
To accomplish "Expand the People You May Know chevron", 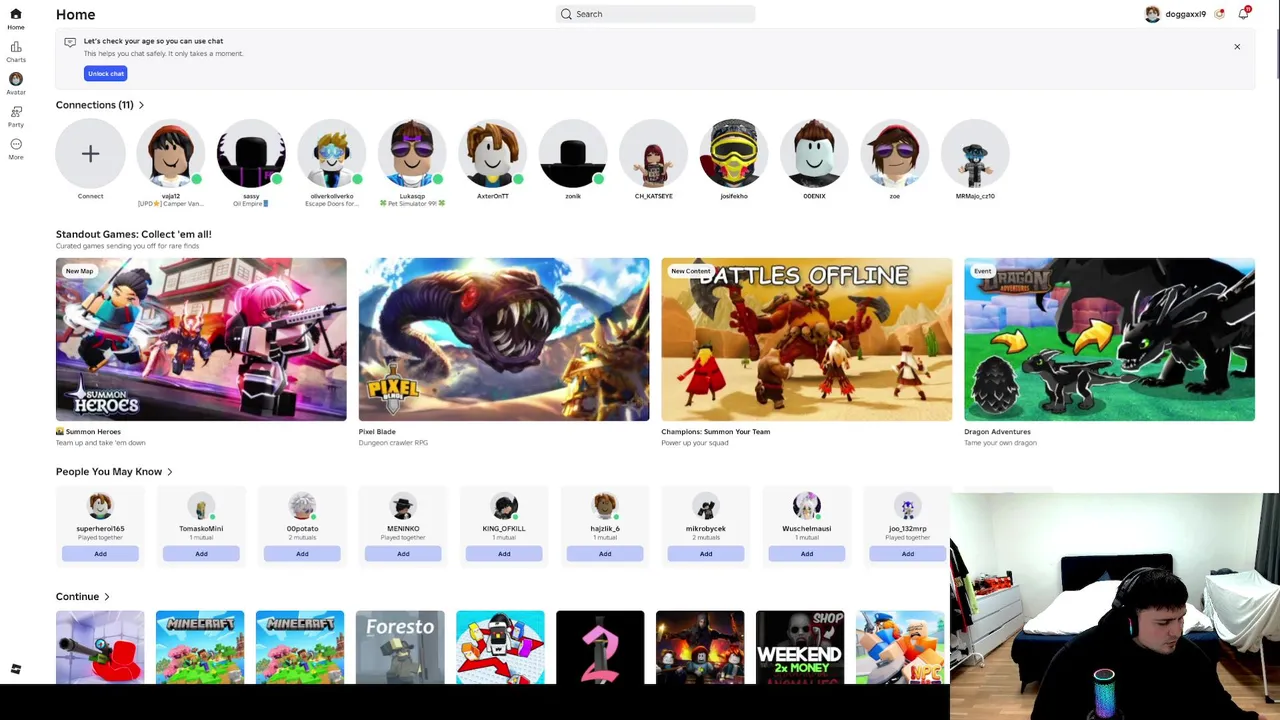I will tap(170, 472).
